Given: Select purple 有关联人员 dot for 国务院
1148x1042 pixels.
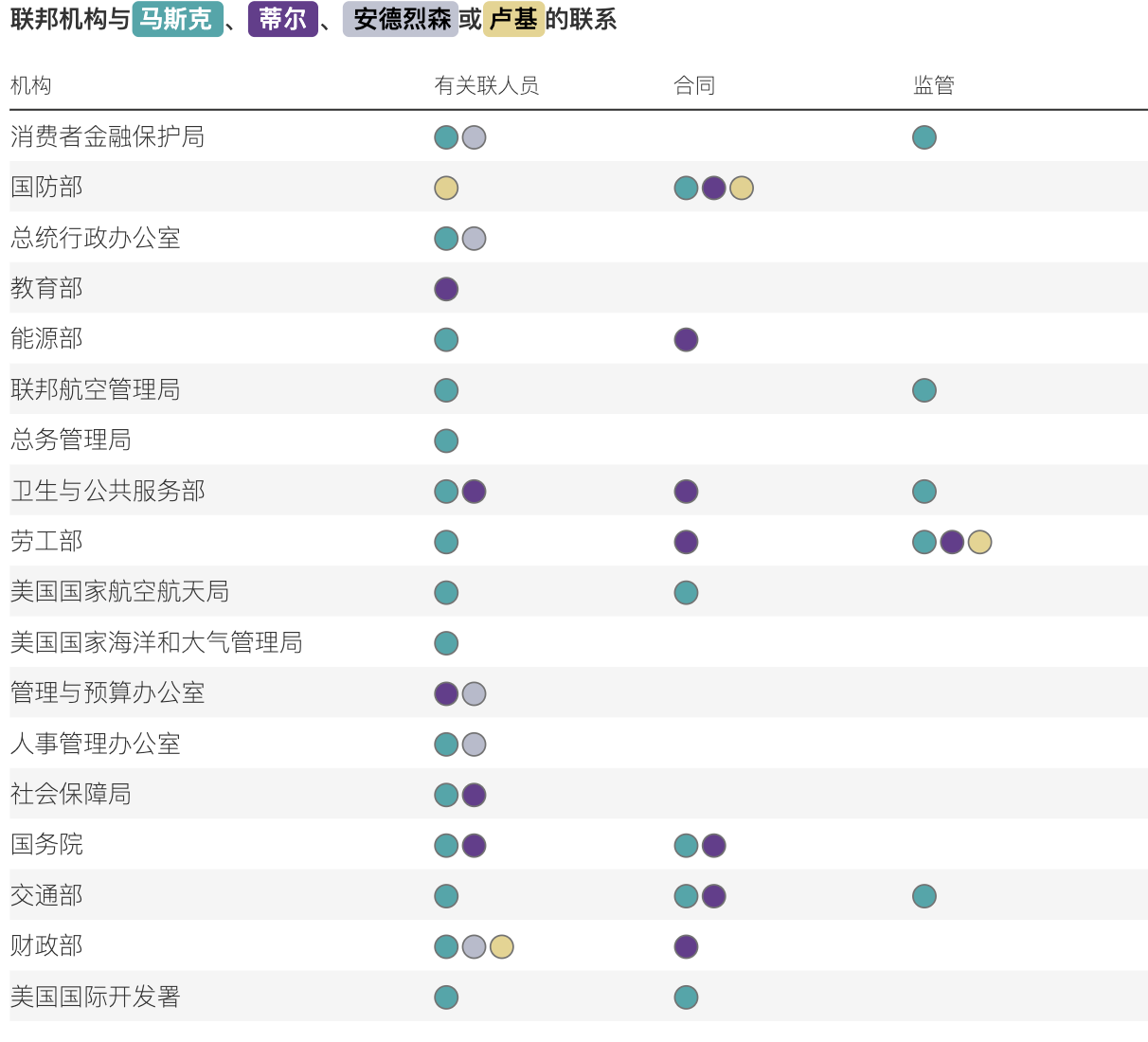Looking at the screenshot, I should (x=474, y=845).
